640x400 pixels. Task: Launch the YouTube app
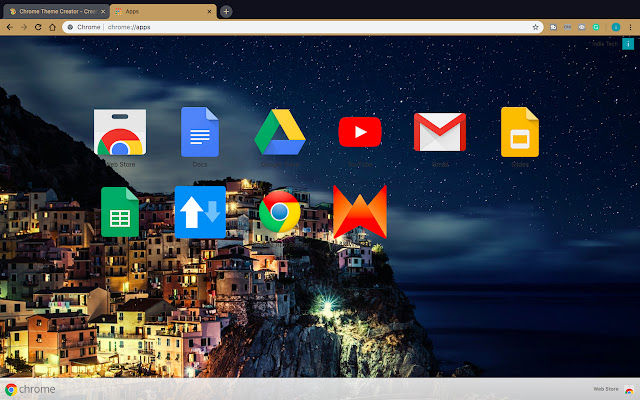(360, 132)
